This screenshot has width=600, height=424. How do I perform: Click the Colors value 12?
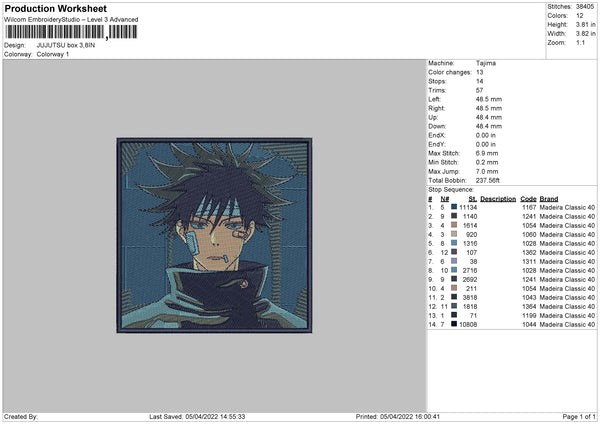click(x=580, y=16)
